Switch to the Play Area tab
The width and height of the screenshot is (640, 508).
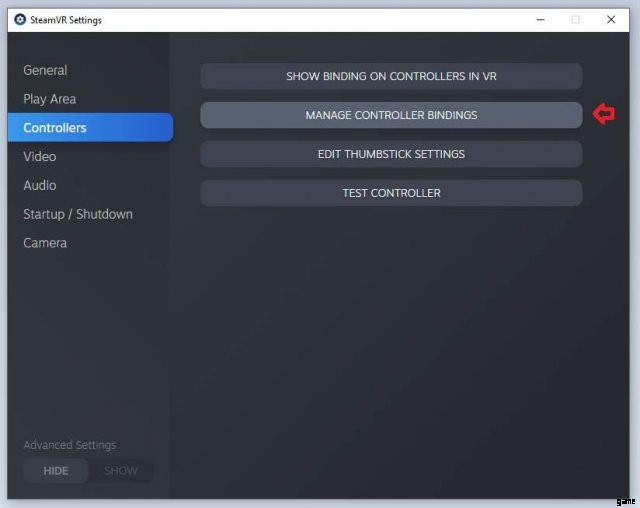click(x=50, y=99)
